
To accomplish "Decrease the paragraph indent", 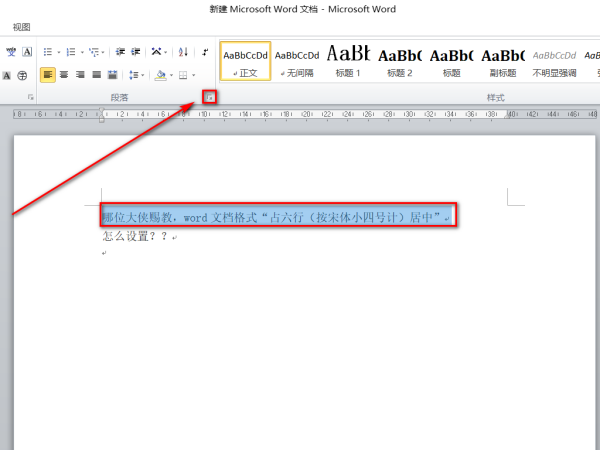I will point(120,52).
